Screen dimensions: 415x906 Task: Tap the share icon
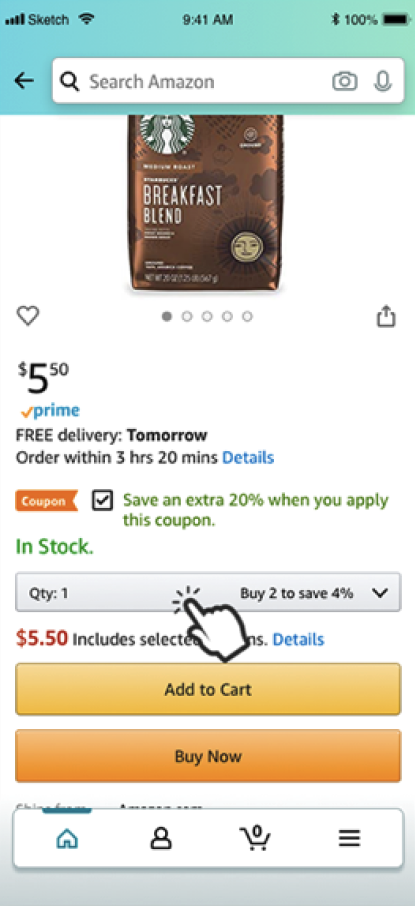pyautogui.click(x=386, y=316)
